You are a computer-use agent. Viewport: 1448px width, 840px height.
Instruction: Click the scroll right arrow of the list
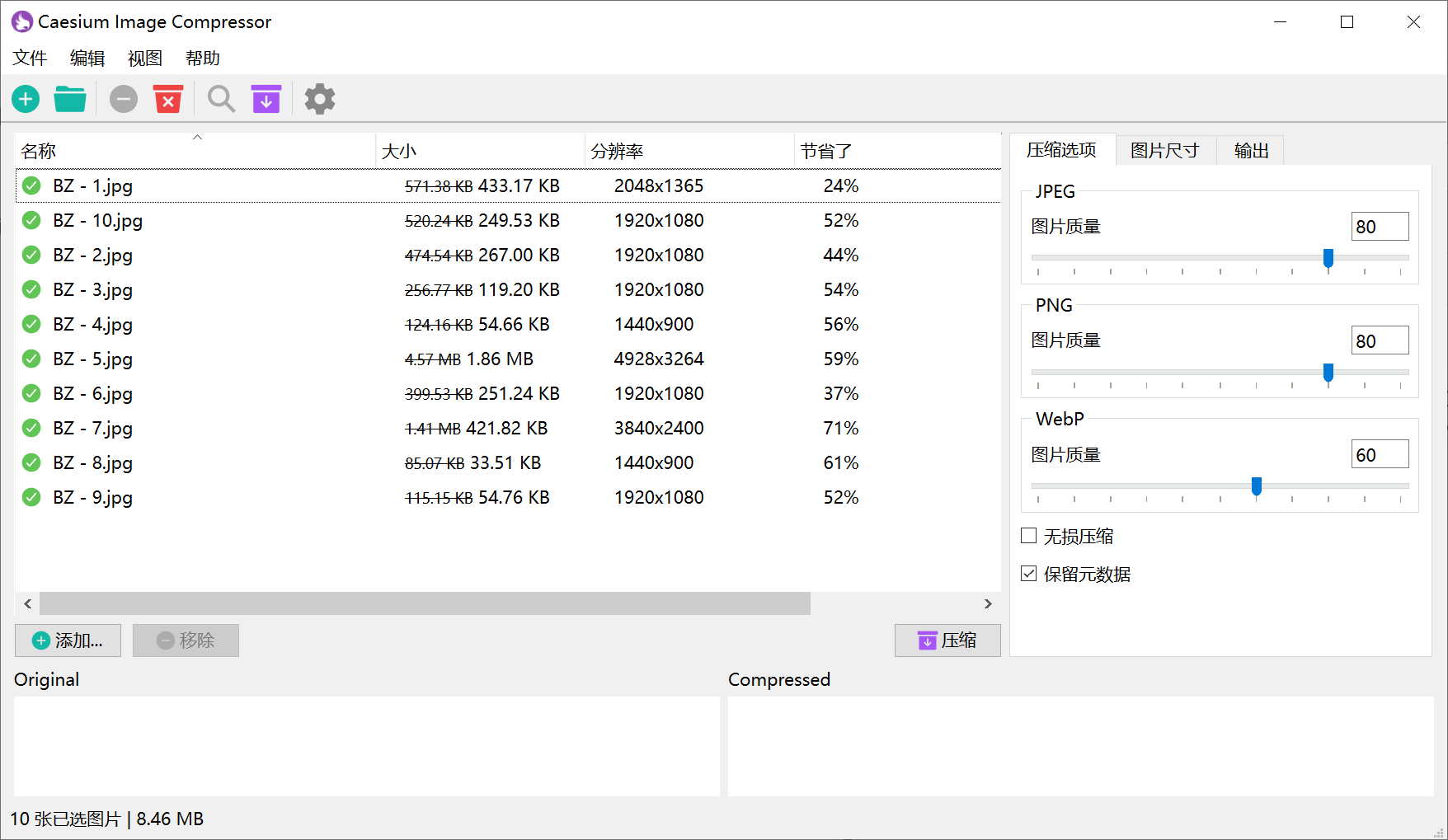(988, 603)
